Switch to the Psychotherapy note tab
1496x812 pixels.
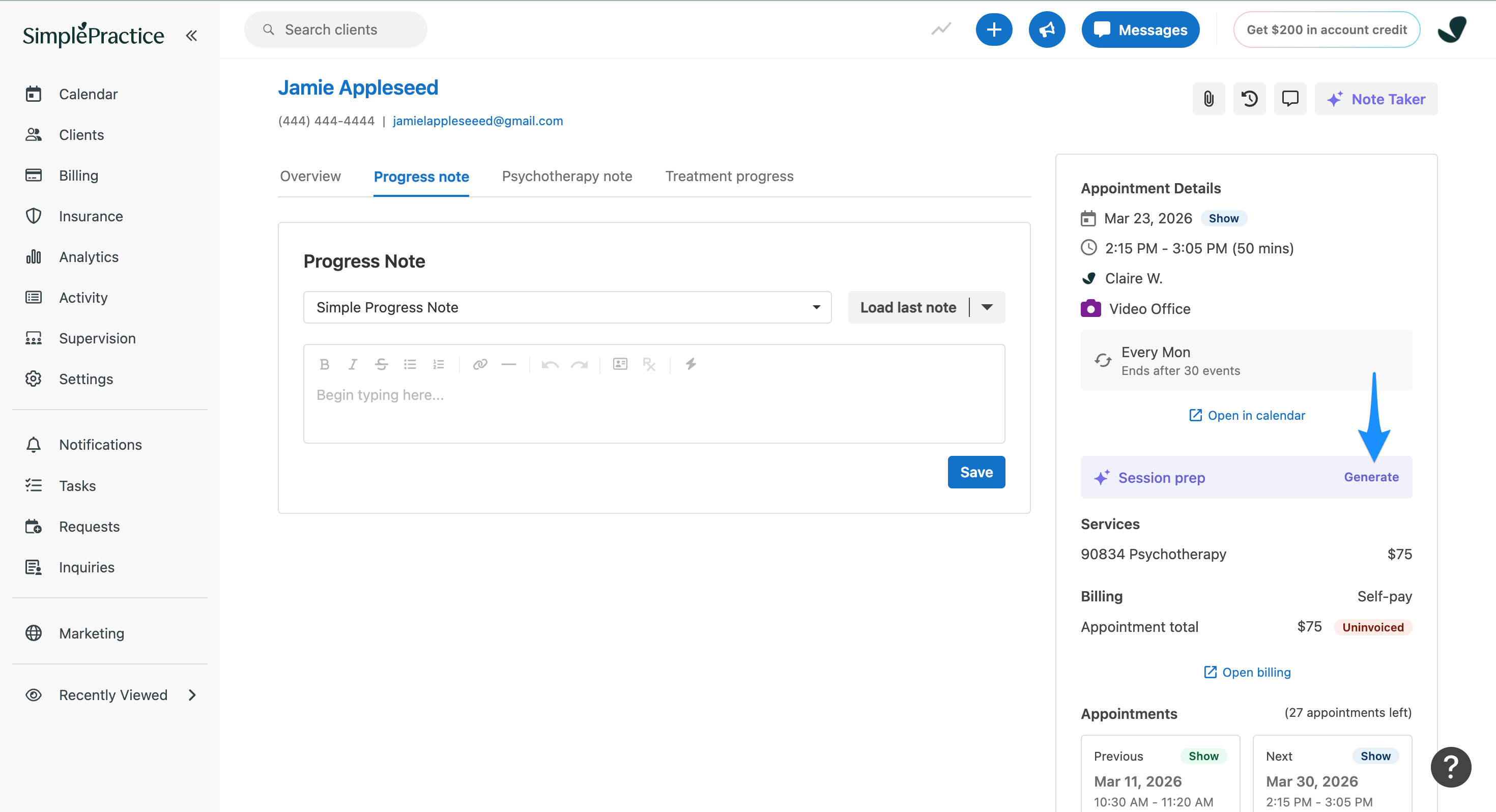point(567,176)
